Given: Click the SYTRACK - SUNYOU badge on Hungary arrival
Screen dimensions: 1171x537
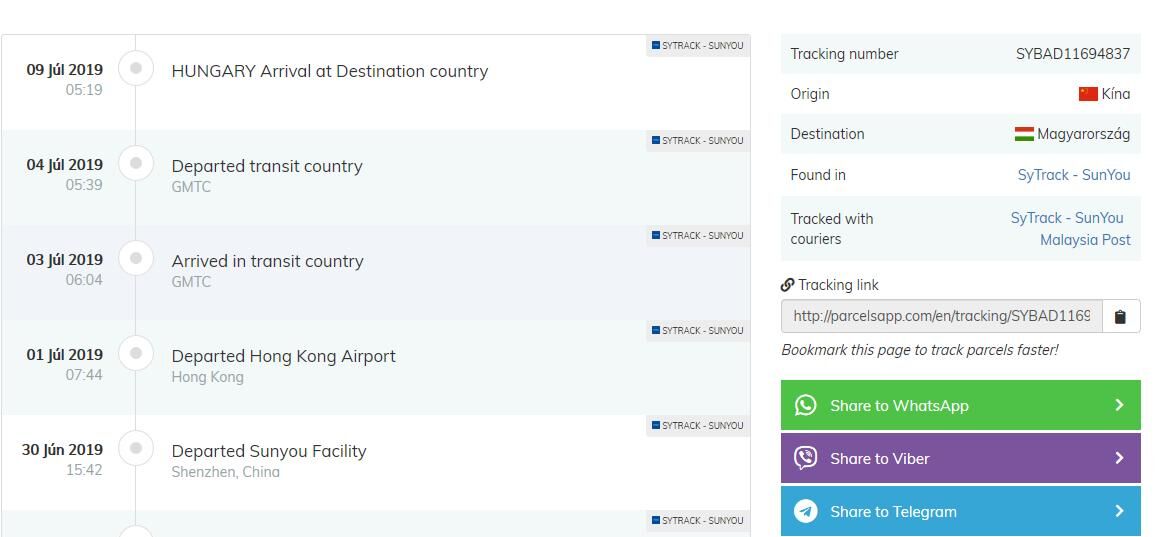Looking at the screenshot, I should [x=698, y=46].
